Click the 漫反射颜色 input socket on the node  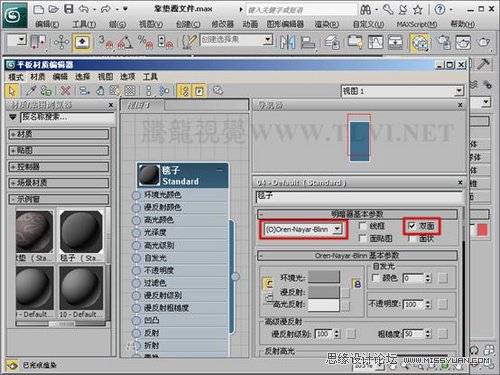136,208
